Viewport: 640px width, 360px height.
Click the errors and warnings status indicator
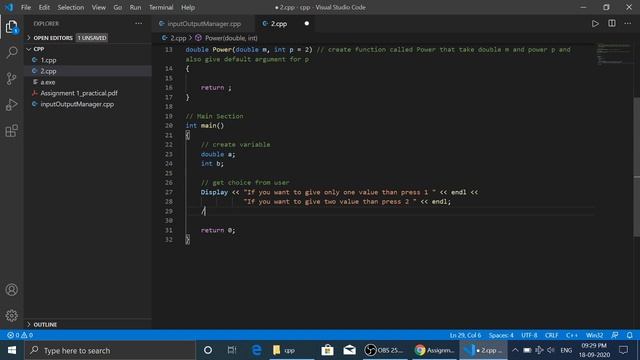pos(20,335)
